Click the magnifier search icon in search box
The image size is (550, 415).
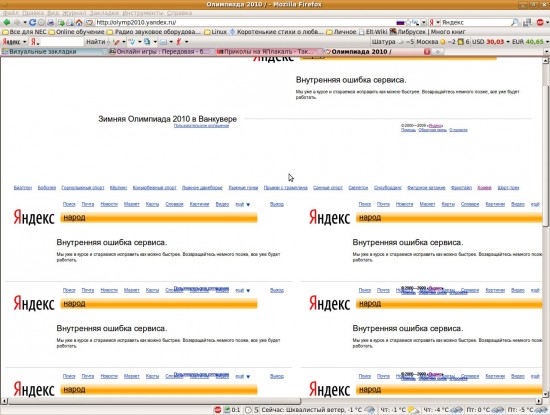tap(514, 22)
